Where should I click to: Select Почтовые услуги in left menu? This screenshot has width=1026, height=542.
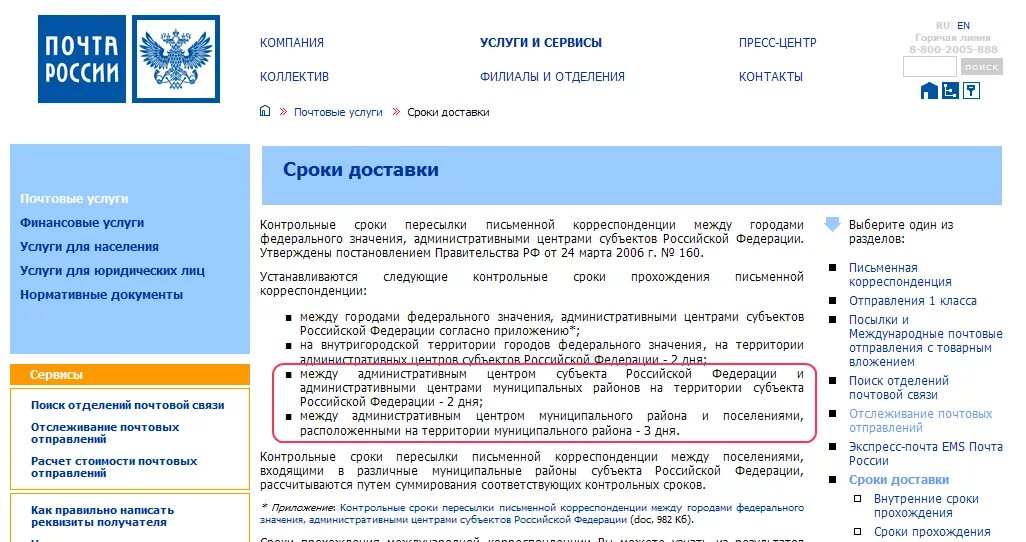click(x=74, y=198)
